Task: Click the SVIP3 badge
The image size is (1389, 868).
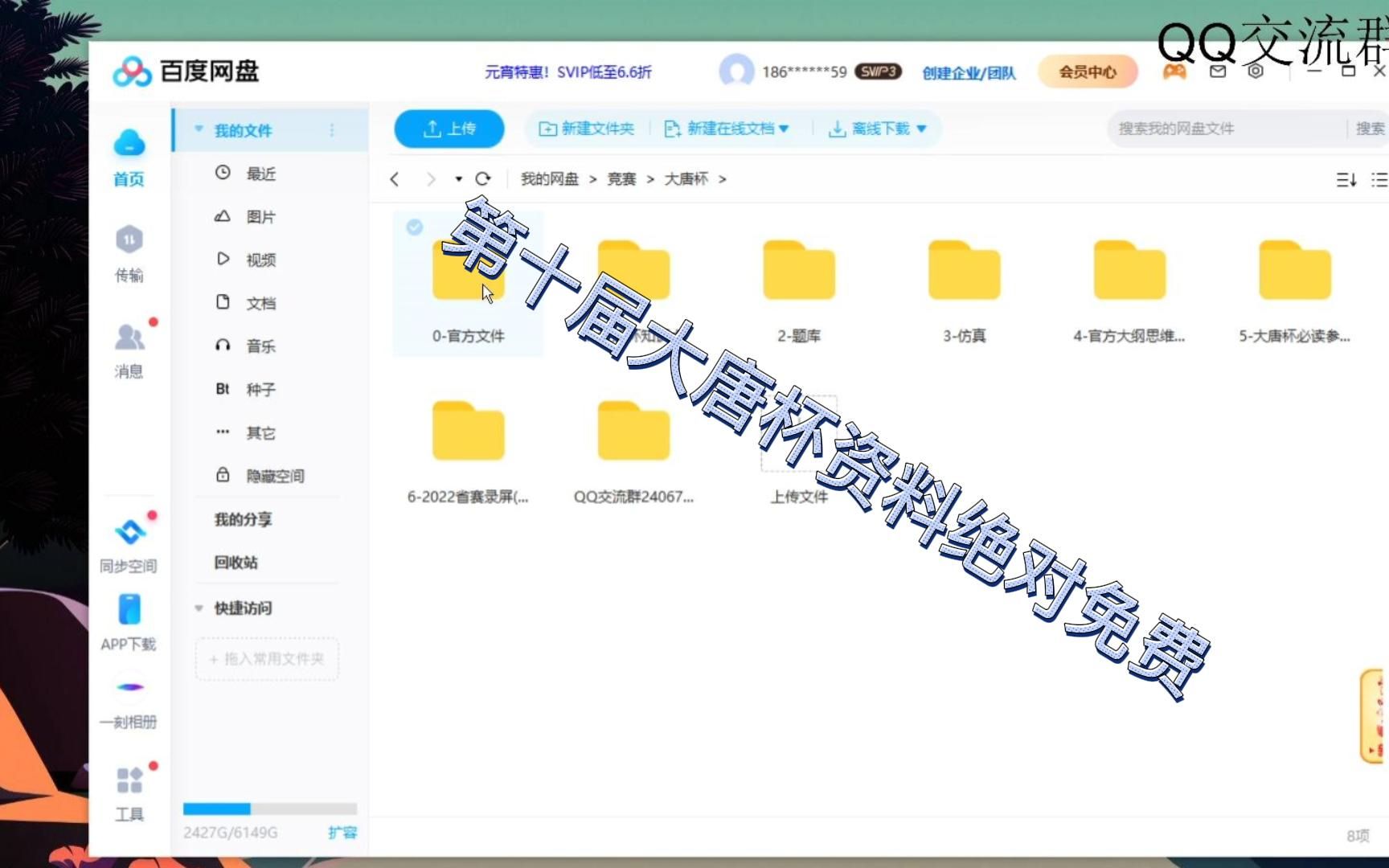Action: (878, 72)
